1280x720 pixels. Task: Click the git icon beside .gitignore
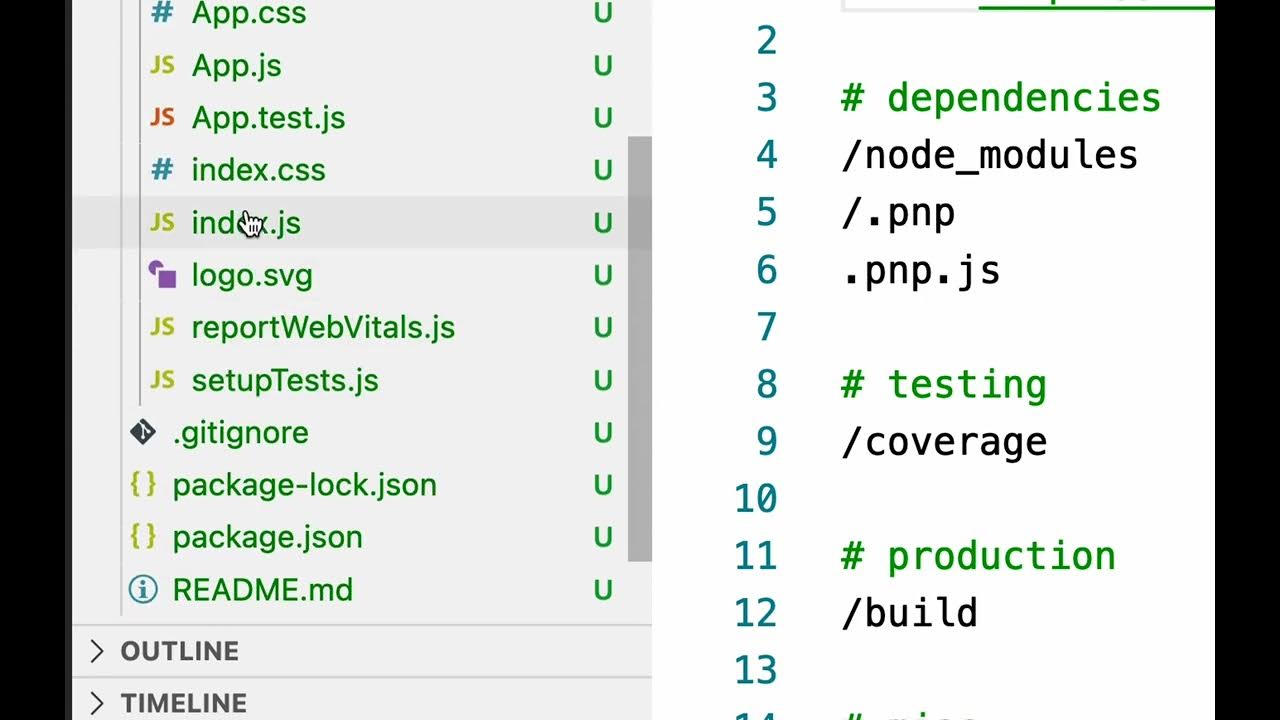(x=143, y=432)
